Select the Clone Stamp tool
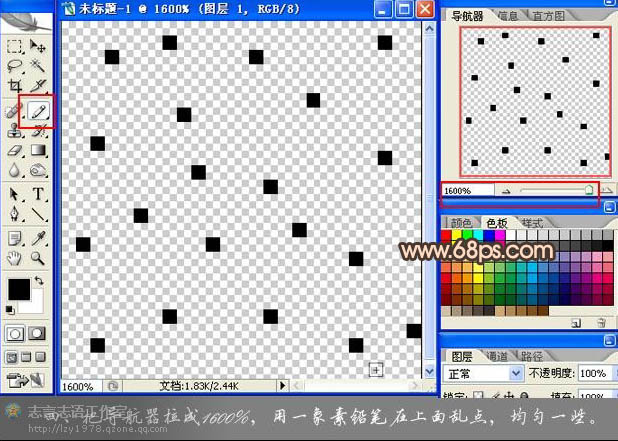618x441 pixels. [15, 130]
